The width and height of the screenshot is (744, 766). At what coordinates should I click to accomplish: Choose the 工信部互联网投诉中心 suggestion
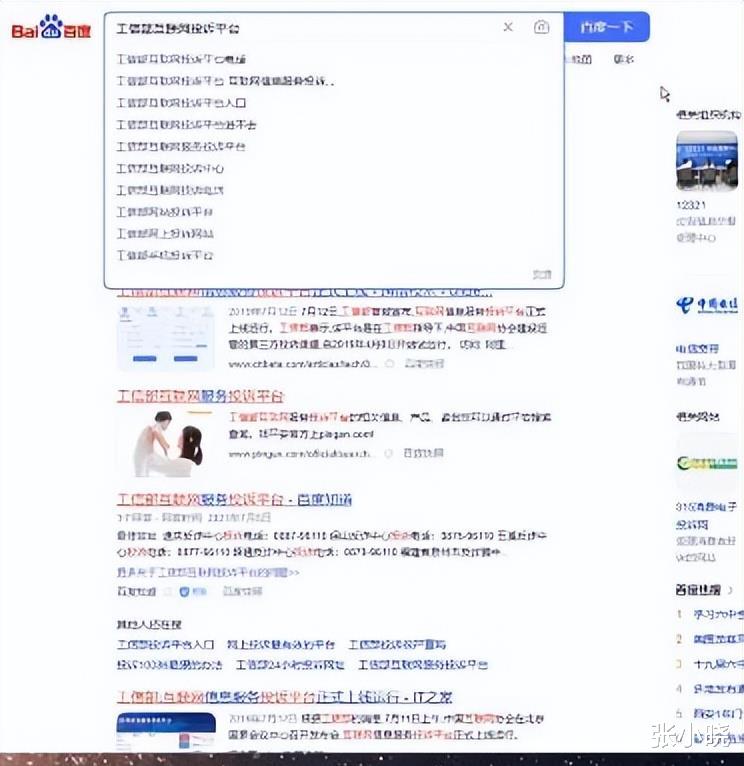170,169
